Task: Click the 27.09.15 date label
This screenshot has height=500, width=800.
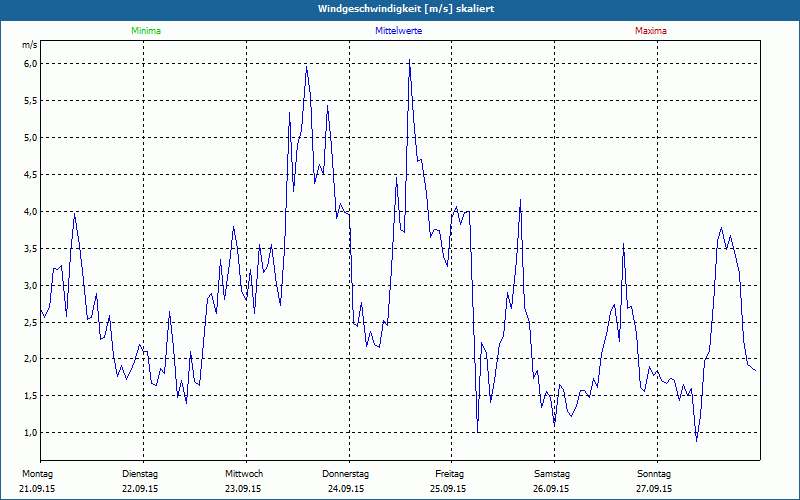Action: [654, 489]
